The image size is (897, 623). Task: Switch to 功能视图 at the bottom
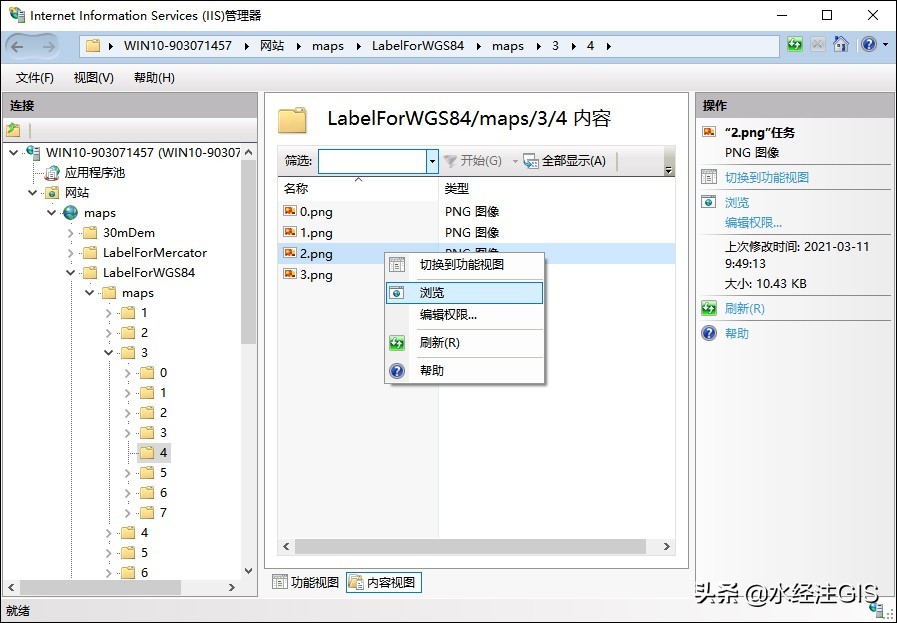click(x=306, y=582)
